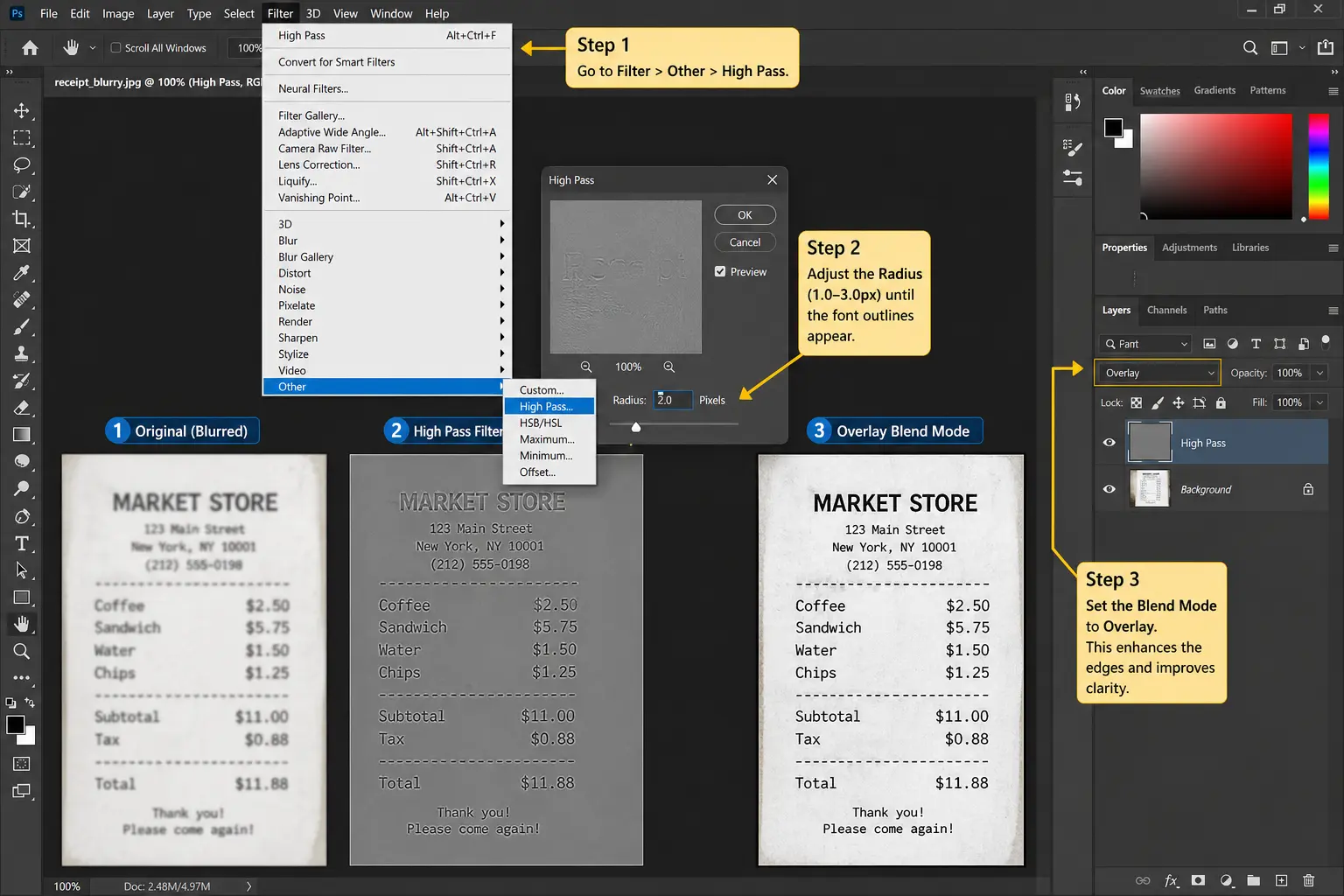Image resolution: width=1344 pixels, height=896 pixels.
Task: Switch to the Swatches tab
Action: (x=1159, y=91)
